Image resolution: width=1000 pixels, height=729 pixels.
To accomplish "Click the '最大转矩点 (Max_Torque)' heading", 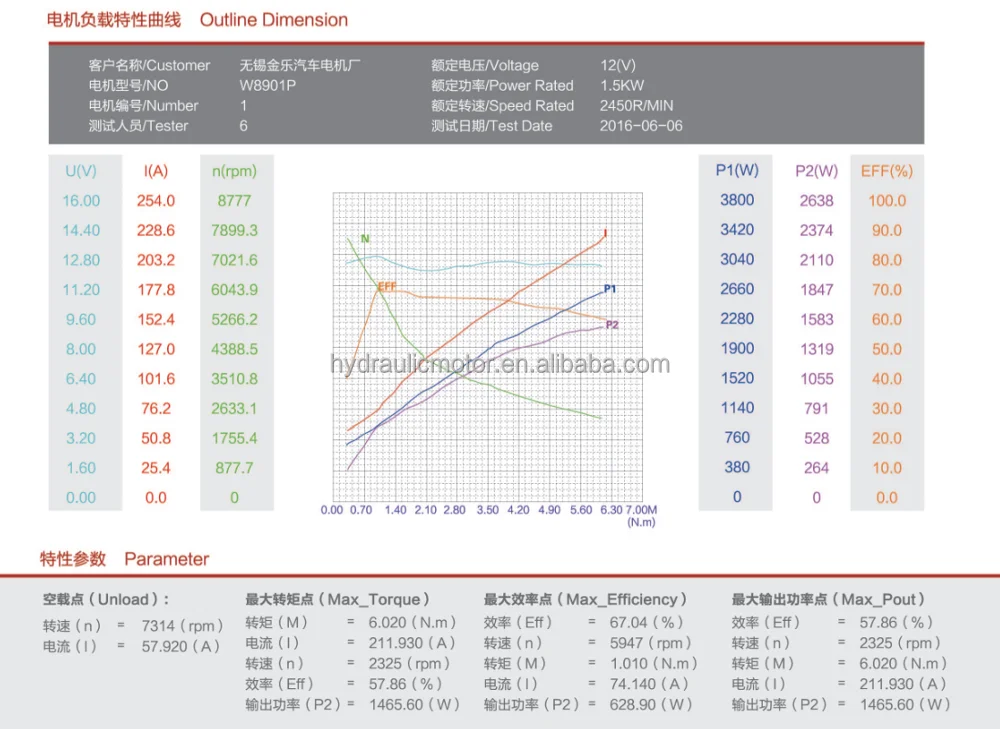I will point(337,600).
